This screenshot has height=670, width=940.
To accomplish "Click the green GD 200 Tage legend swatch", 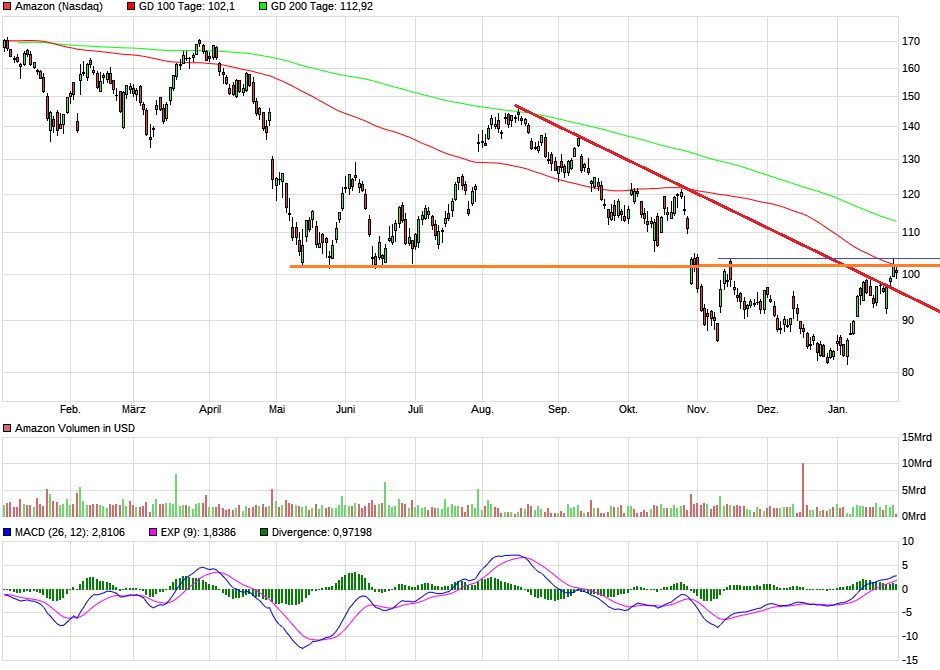I will [x=263, y=7].
